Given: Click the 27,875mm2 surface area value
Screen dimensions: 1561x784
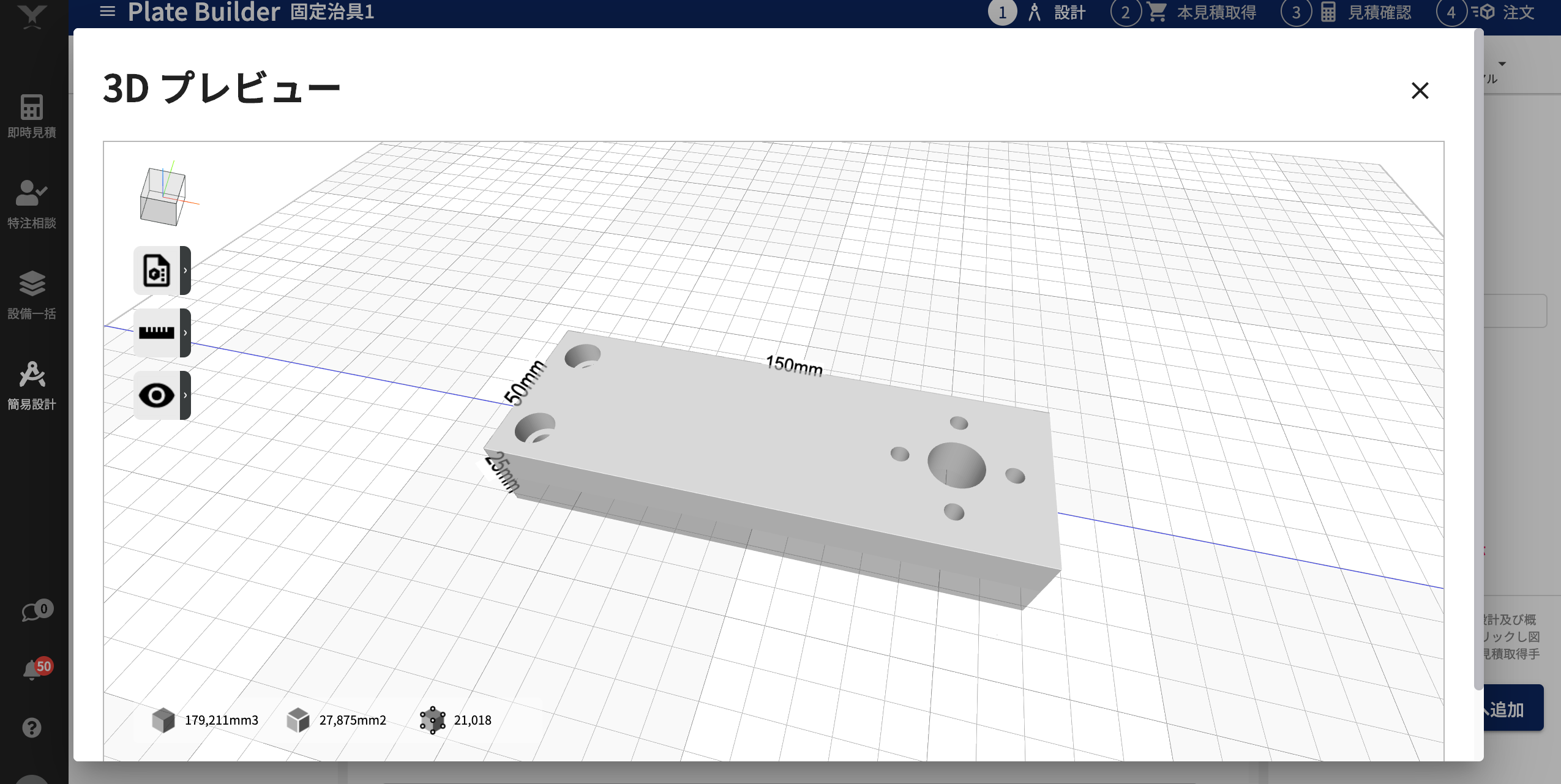Looking at the screenshot, I should (x=353, y=720).
